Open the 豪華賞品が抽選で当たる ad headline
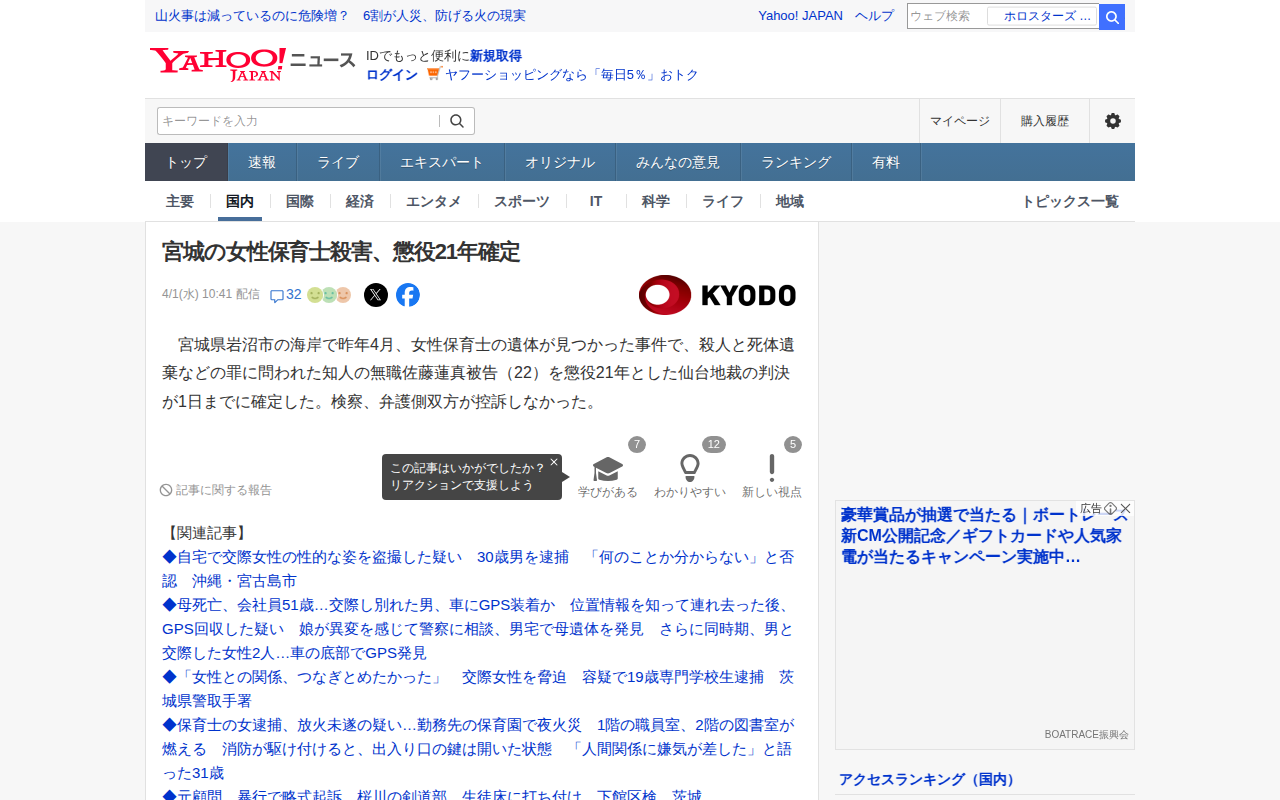The width and height of the screenshot is (1280, 800). [x=984, y=536]
